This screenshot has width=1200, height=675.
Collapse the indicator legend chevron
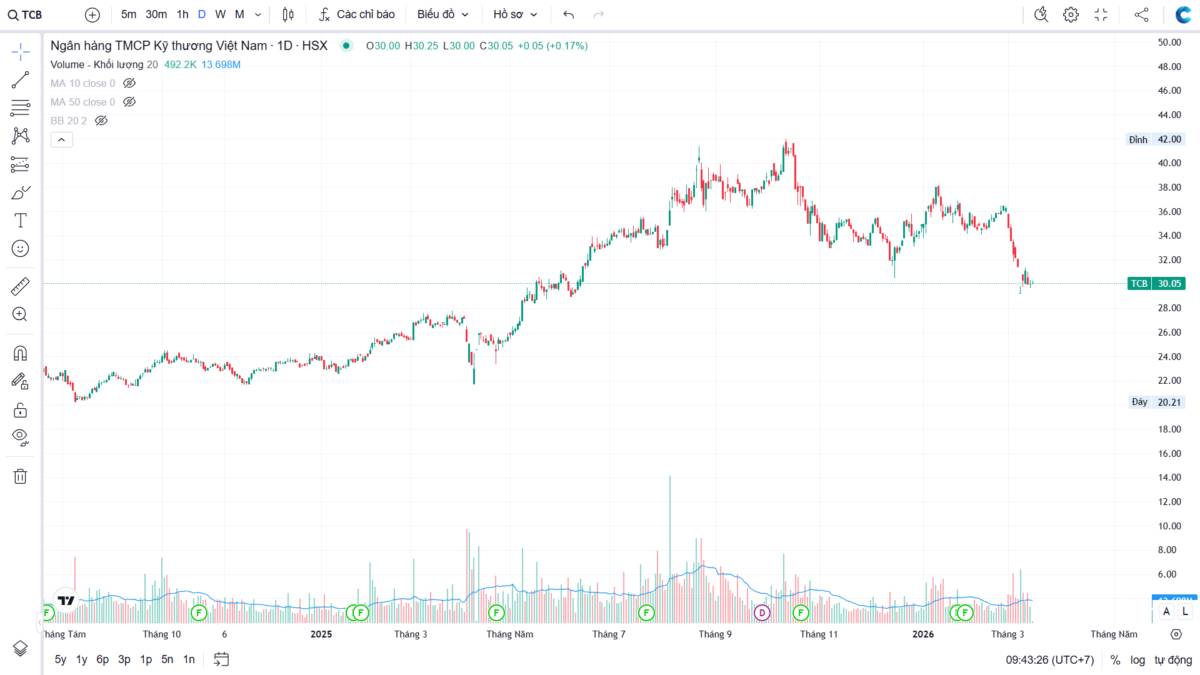[60, 140]
